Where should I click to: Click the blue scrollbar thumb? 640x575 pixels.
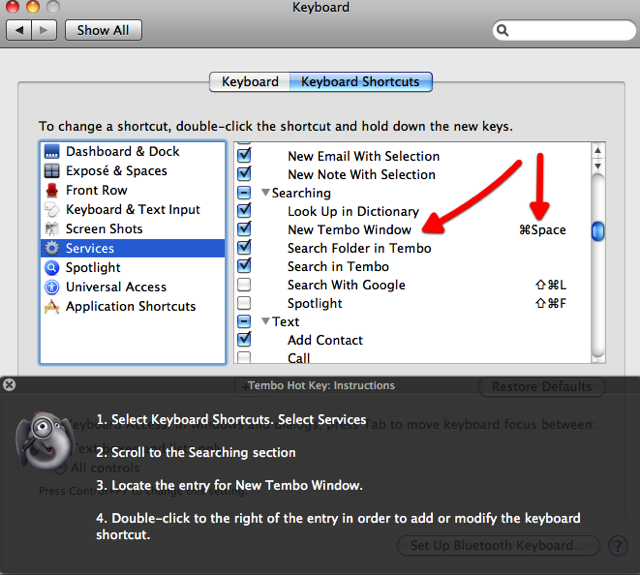[598, 231]
